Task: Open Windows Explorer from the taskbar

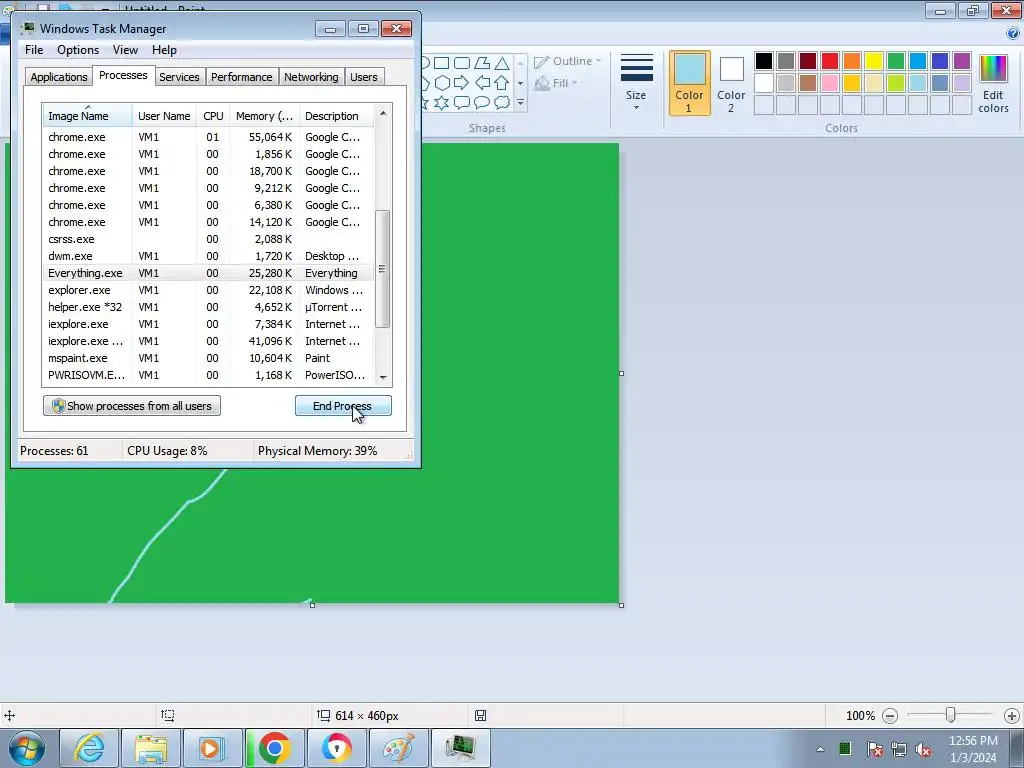Action: pyautogui.click(x=151, y=748)
